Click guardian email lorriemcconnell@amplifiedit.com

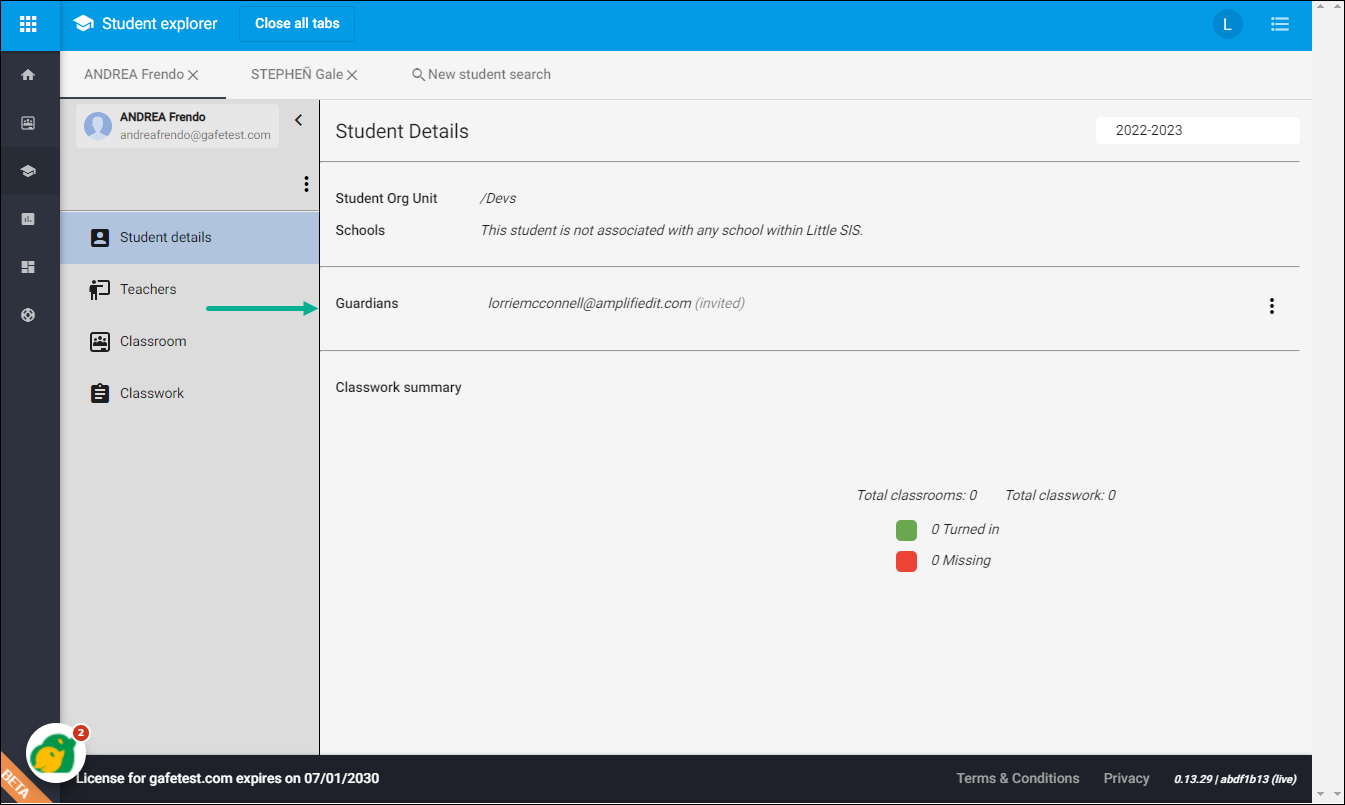(590, 303)
